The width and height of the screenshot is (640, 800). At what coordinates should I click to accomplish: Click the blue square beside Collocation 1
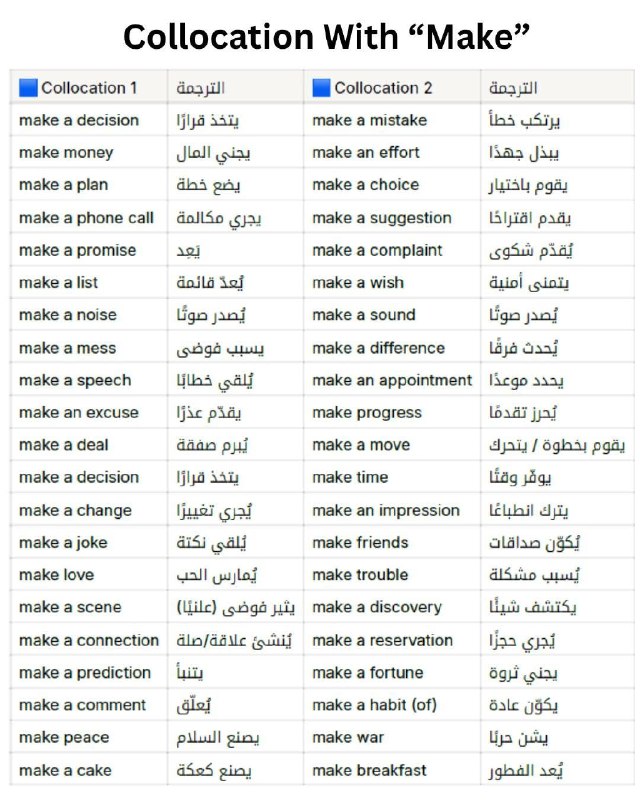(x=28, y=88)
